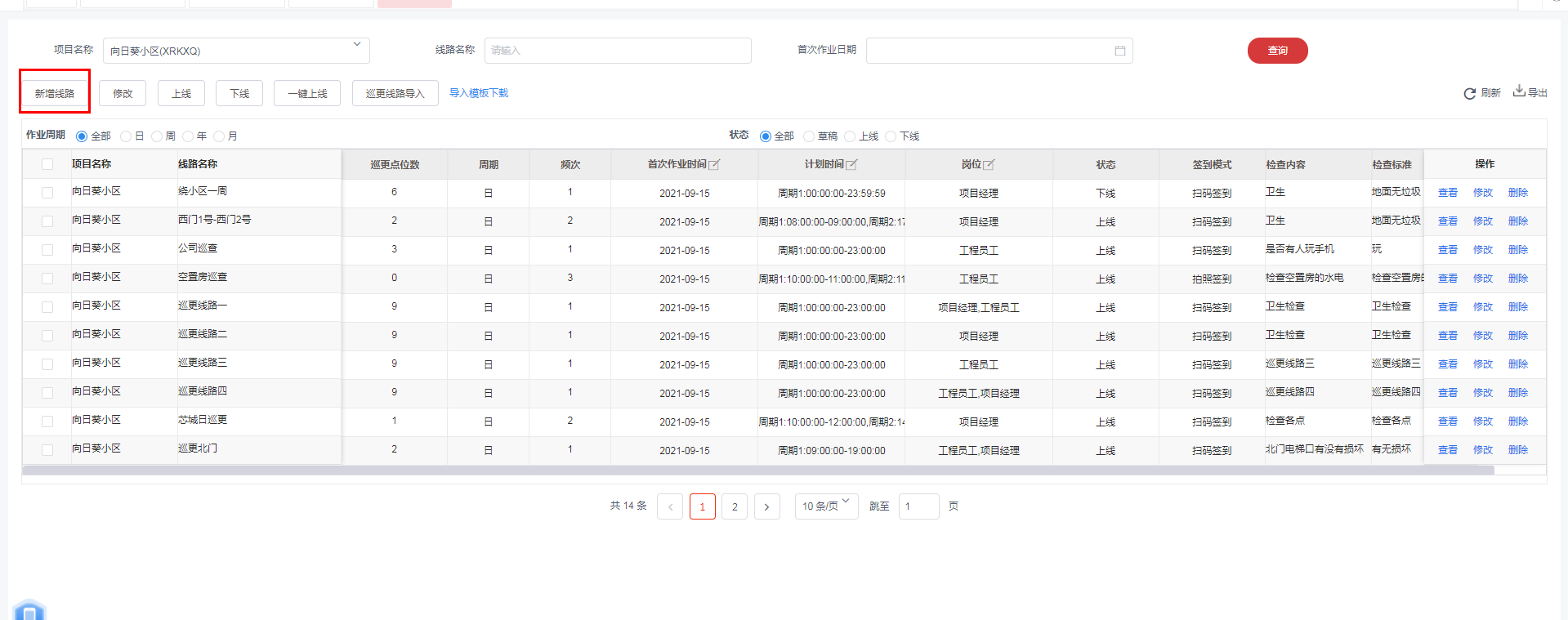1568x620 pixels.
Task: Open calendar icon in 首次作业日期 field
Action: pos(1119,51)
